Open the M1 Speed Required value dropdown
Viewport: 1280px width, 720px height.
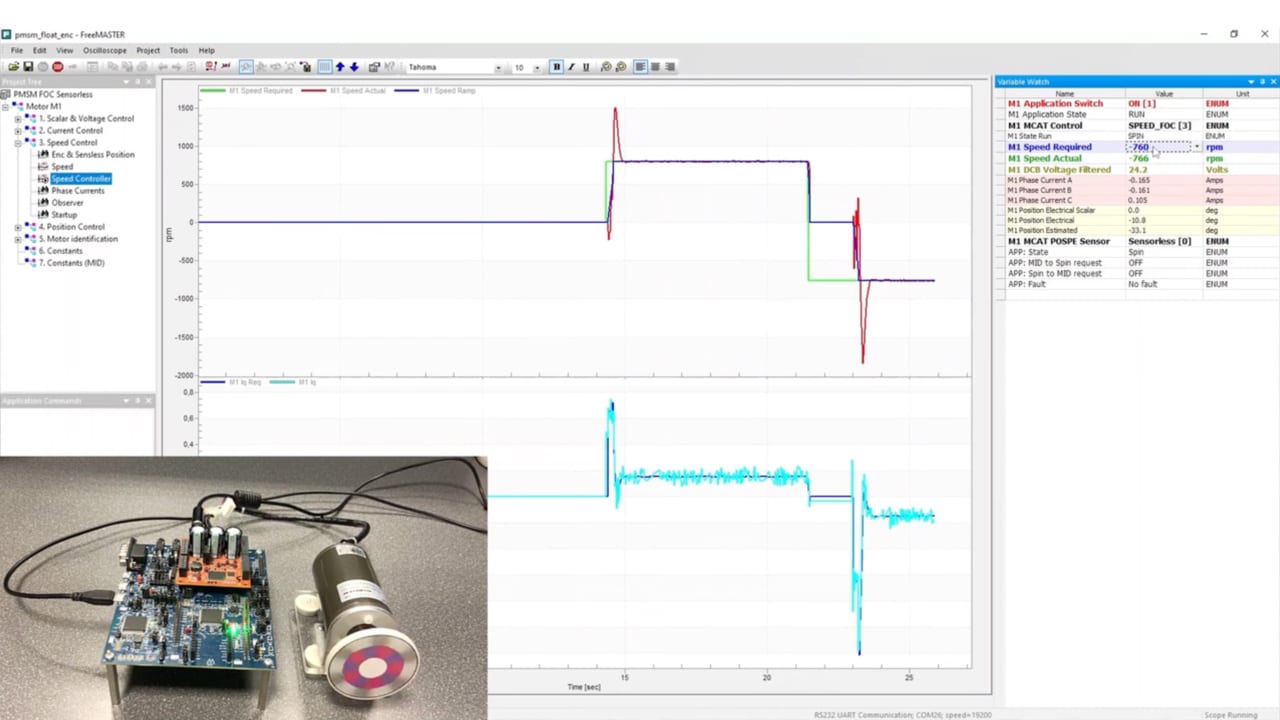1196,147
